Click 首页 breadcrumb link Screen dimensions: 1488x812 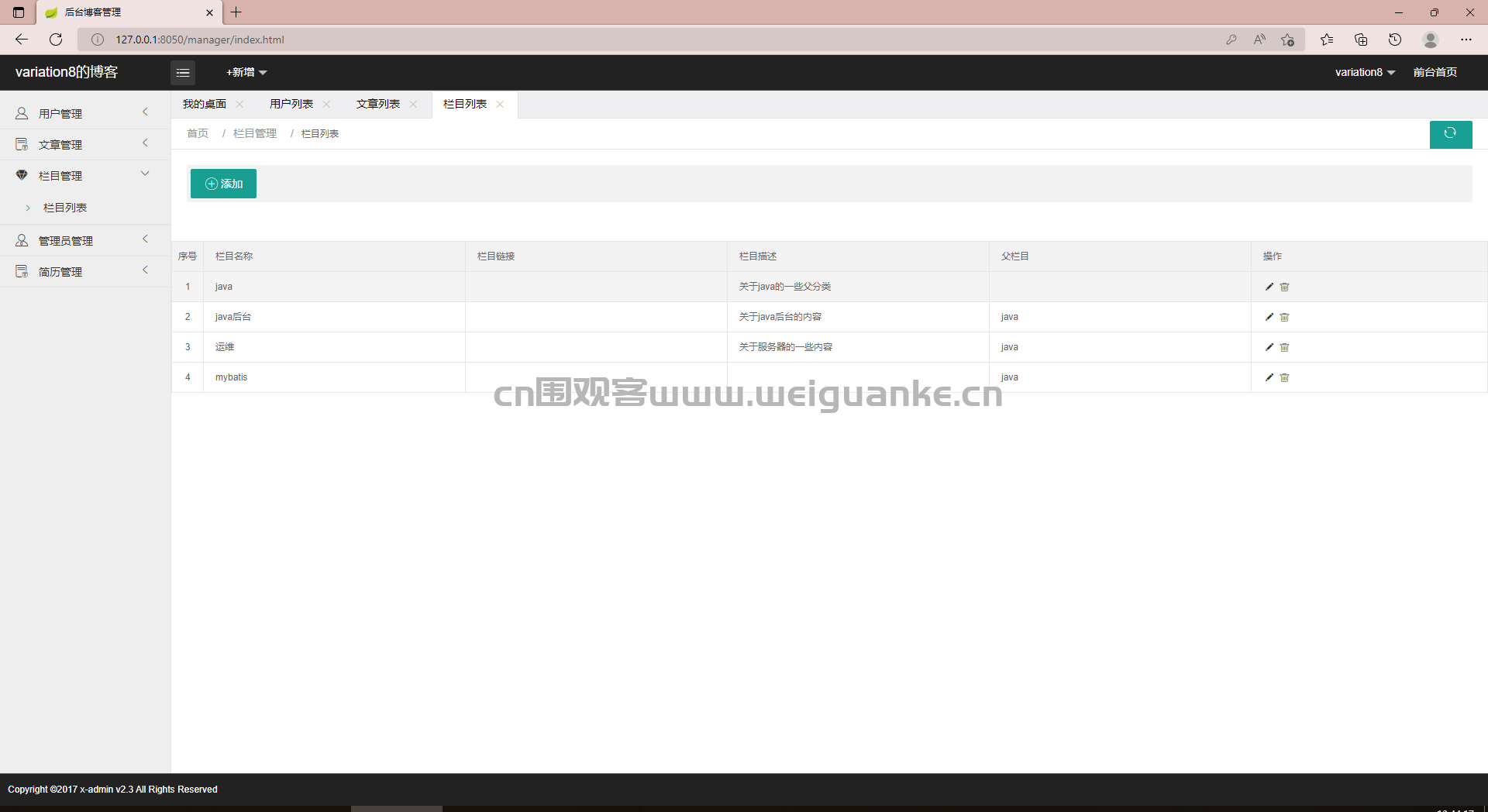pyautogui.click(x=198, y=133)
